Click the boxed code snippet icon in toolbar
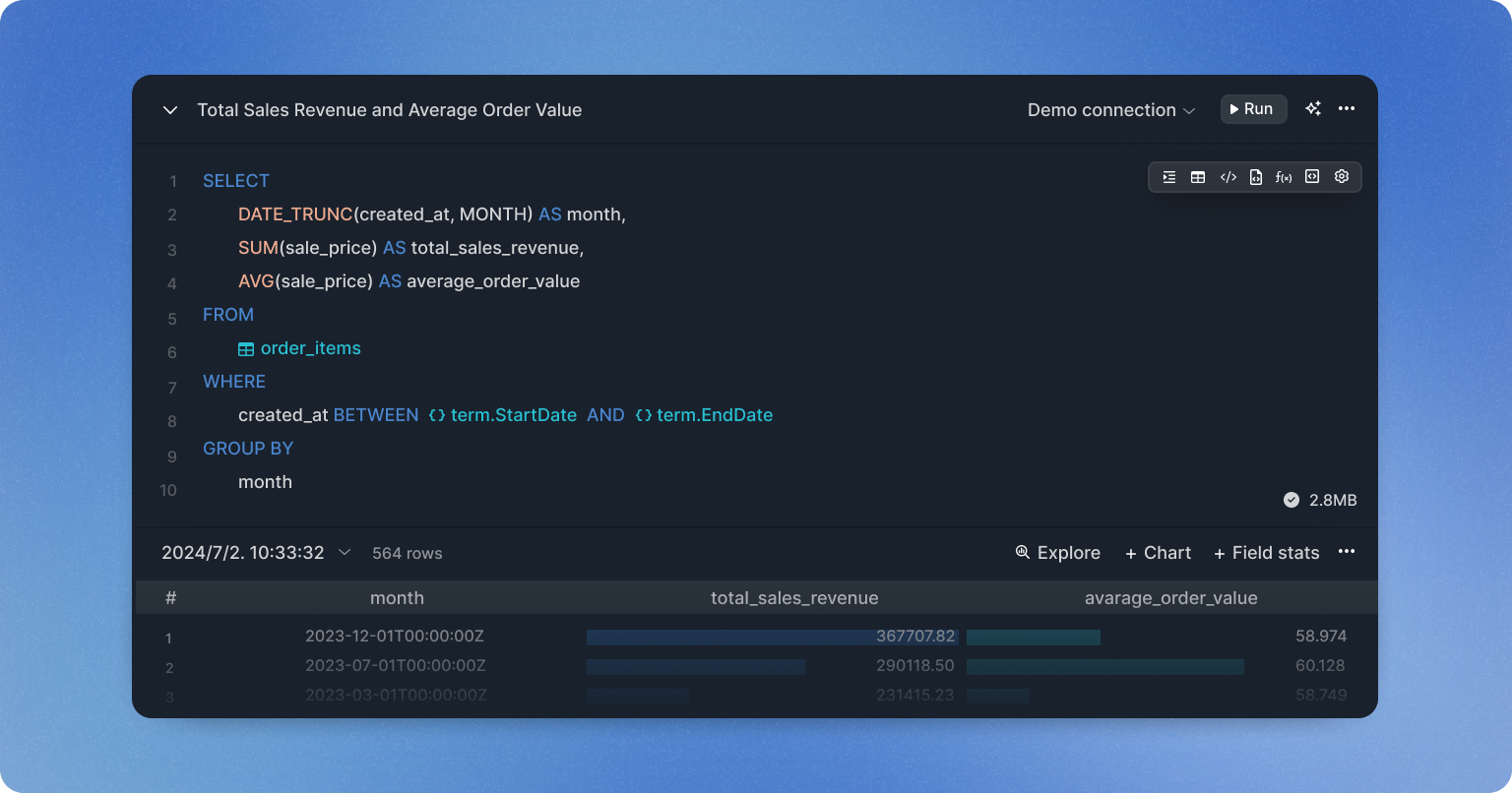1512x793 pixels. (x=1312, y=177)
